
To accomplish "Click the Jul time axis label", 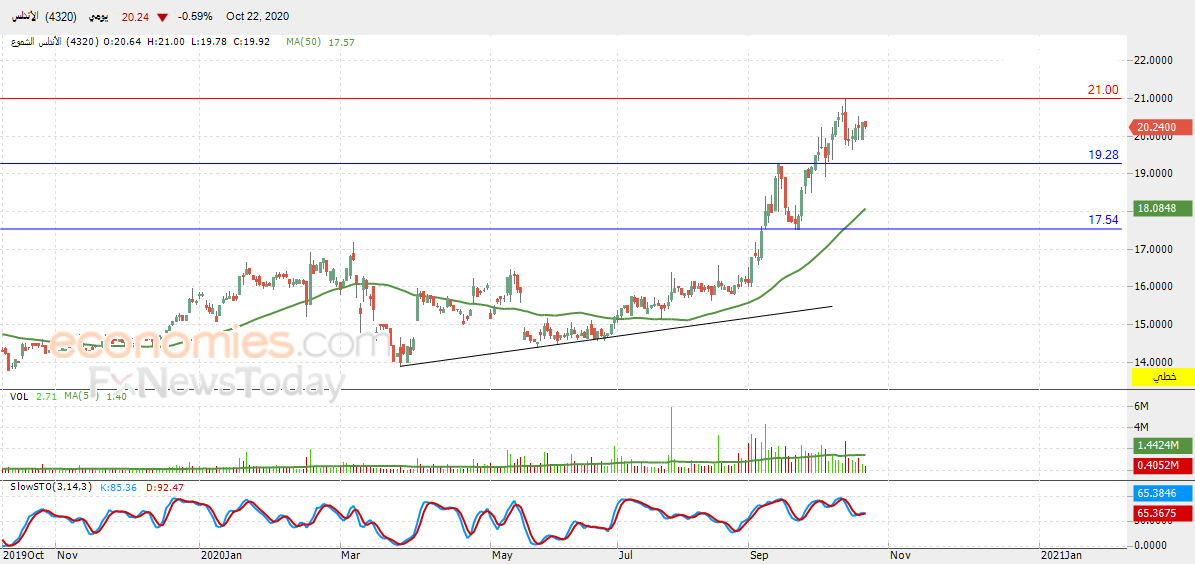I will point(627,556).
